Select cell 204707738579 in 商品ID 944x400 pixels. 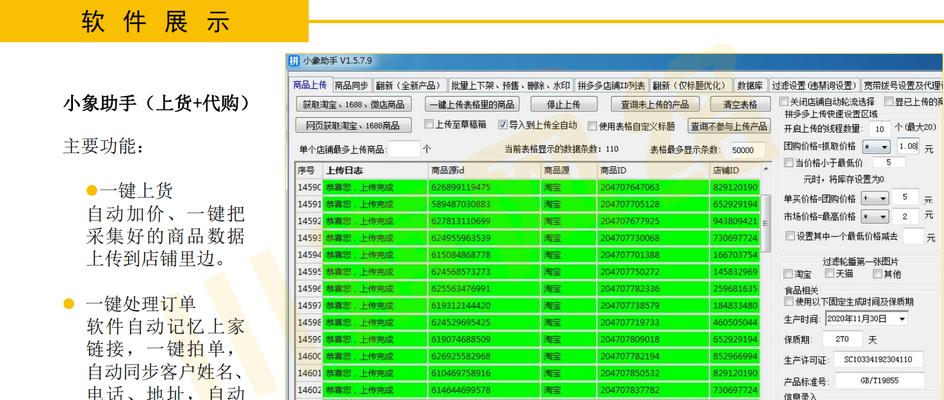point(653,305)
